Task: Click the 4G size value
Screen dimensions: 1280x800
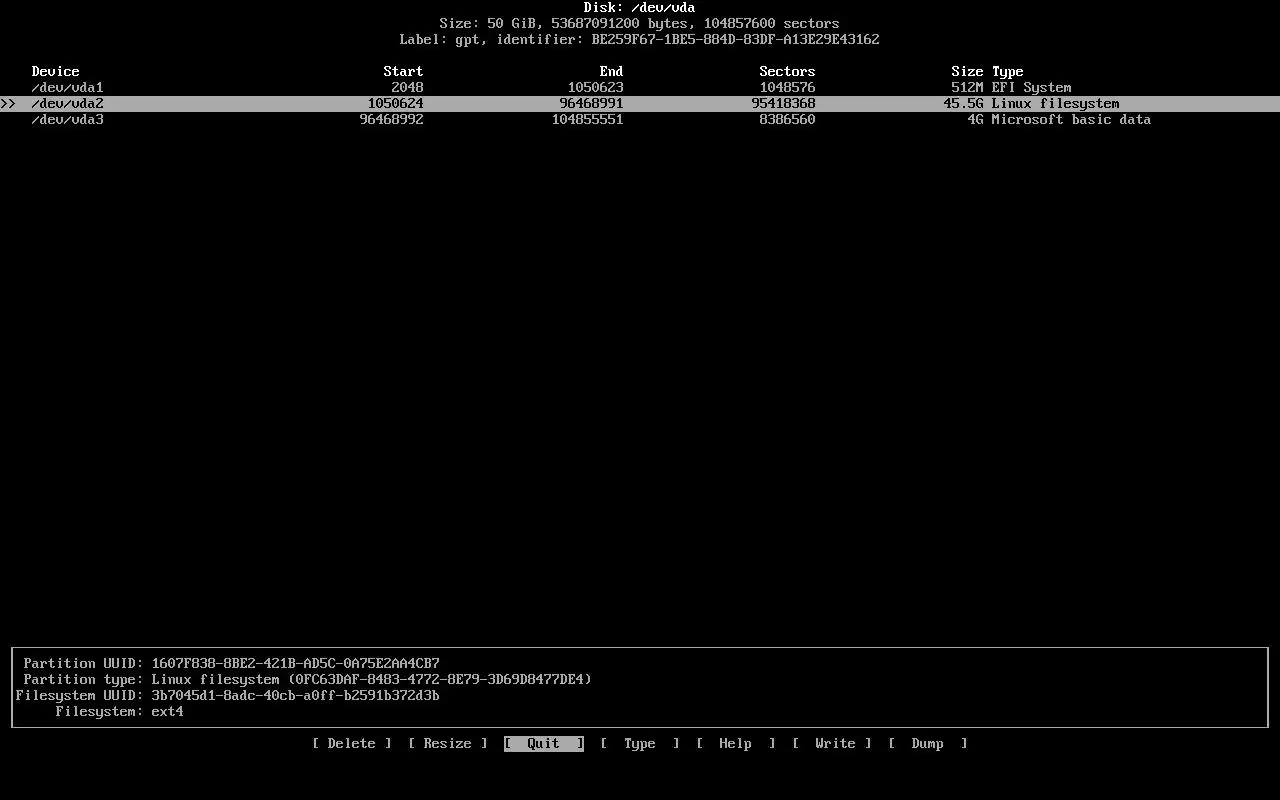Action: (975, 119)
